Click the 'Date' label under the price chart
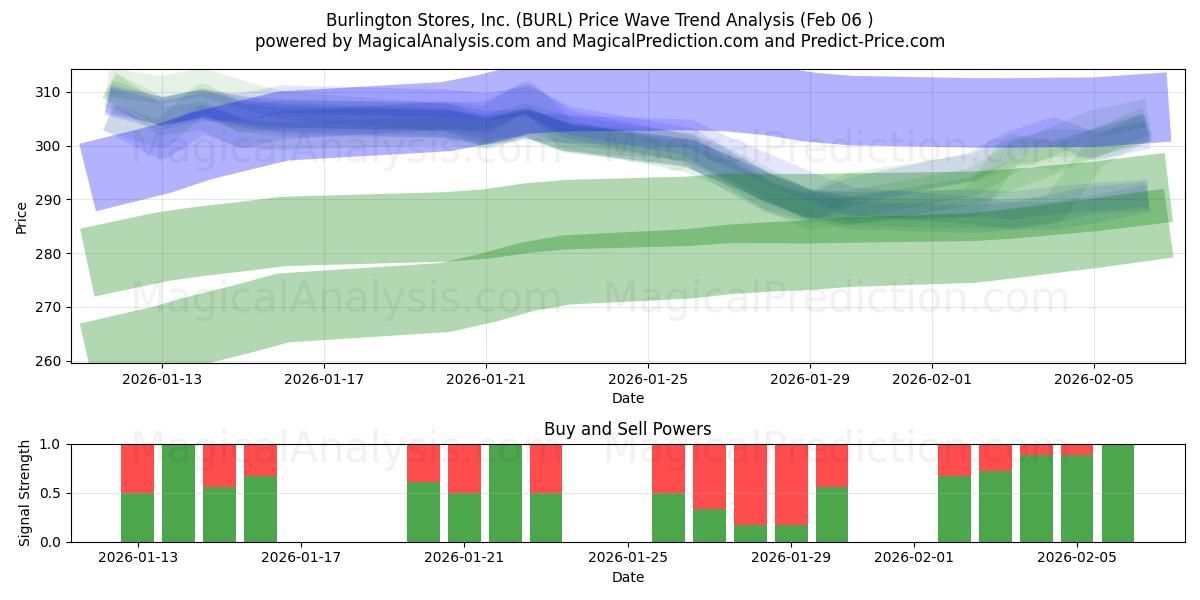 (628, 398)
